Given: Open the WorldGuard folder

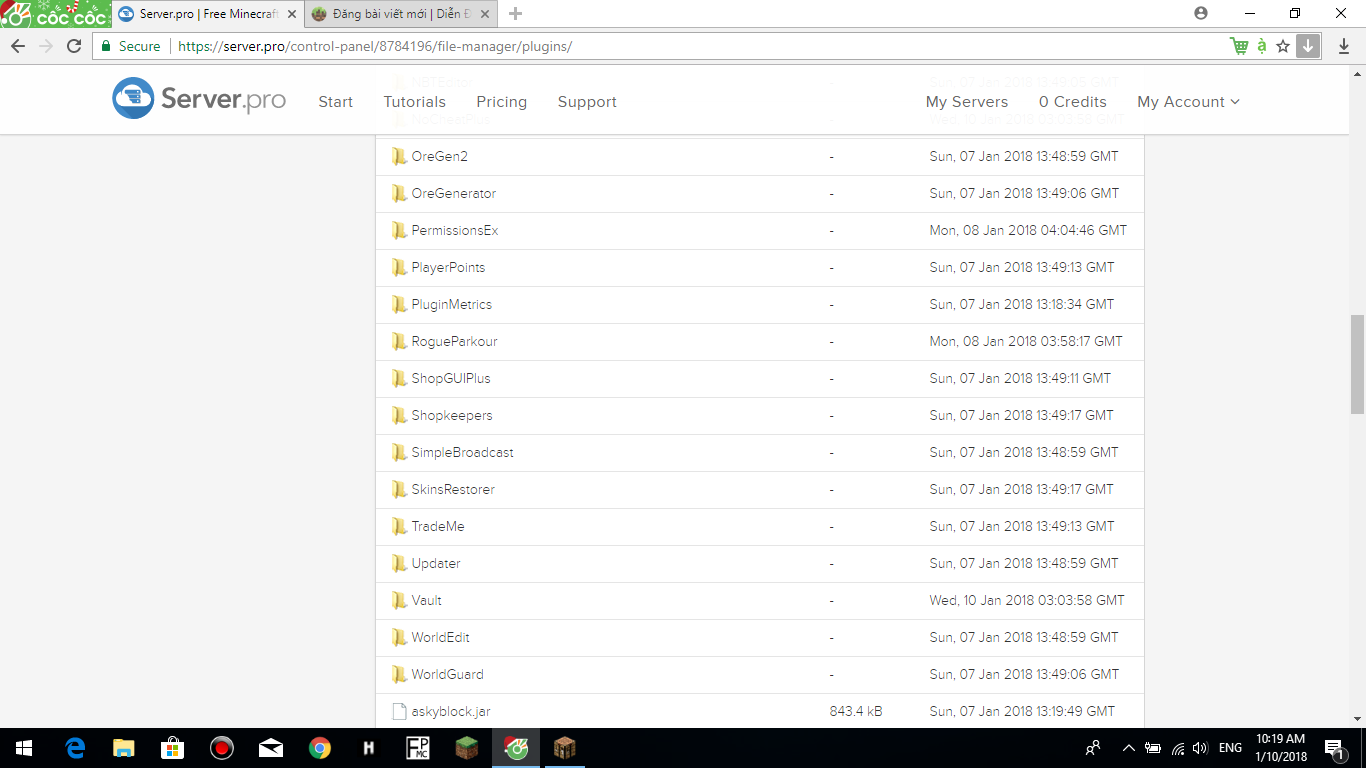Looking at the screenshot, I should (448, 674).
